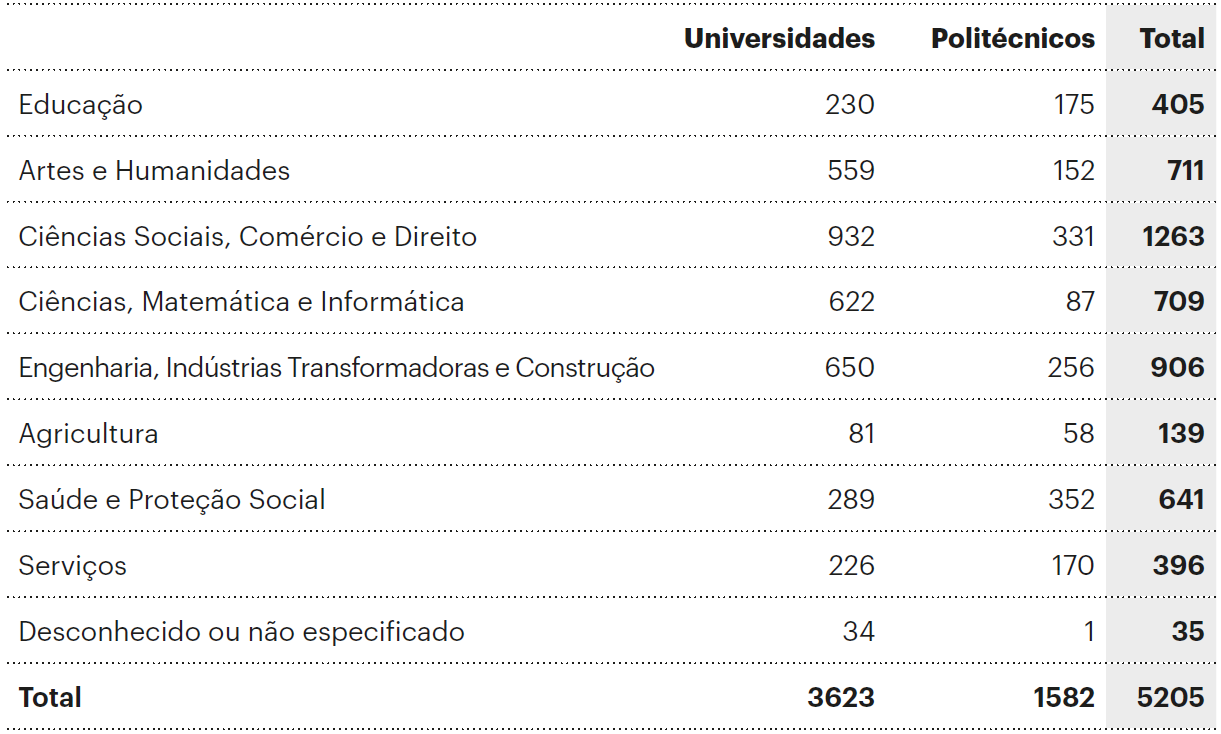Image resolution: width=1221 pixels, height=734 pixels.
Task: Select Engenharia, Indústrias Transformadoras e Construção label
Action: tap(336, 368)
